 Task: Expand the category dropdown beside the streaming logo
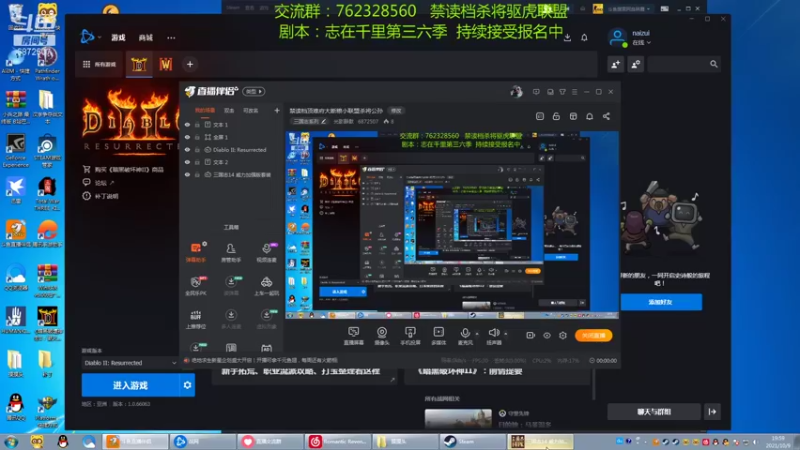(254, 91)
